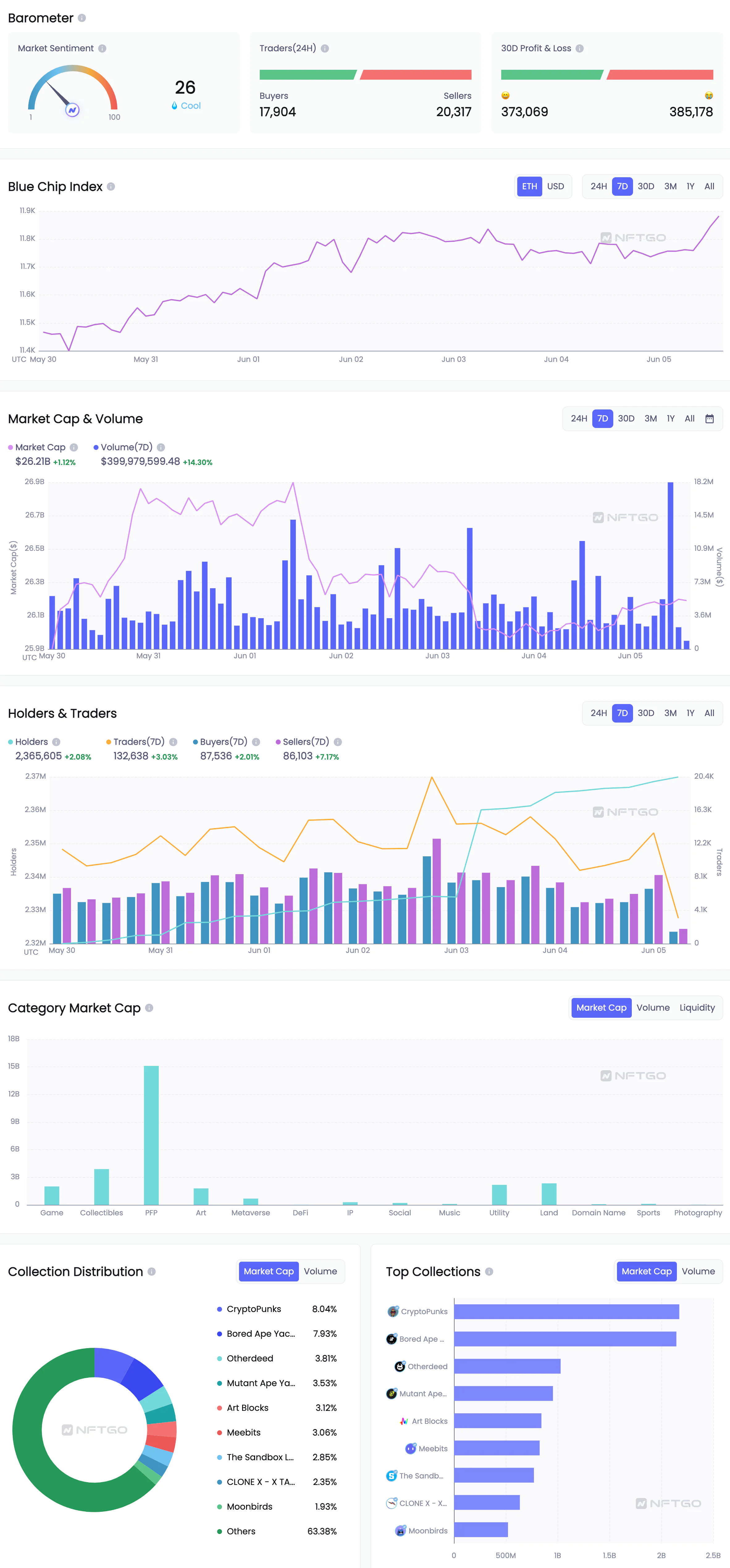Click the Land bar in category chart
This screenshot has height=1568, width=730.
[548, 1194]
